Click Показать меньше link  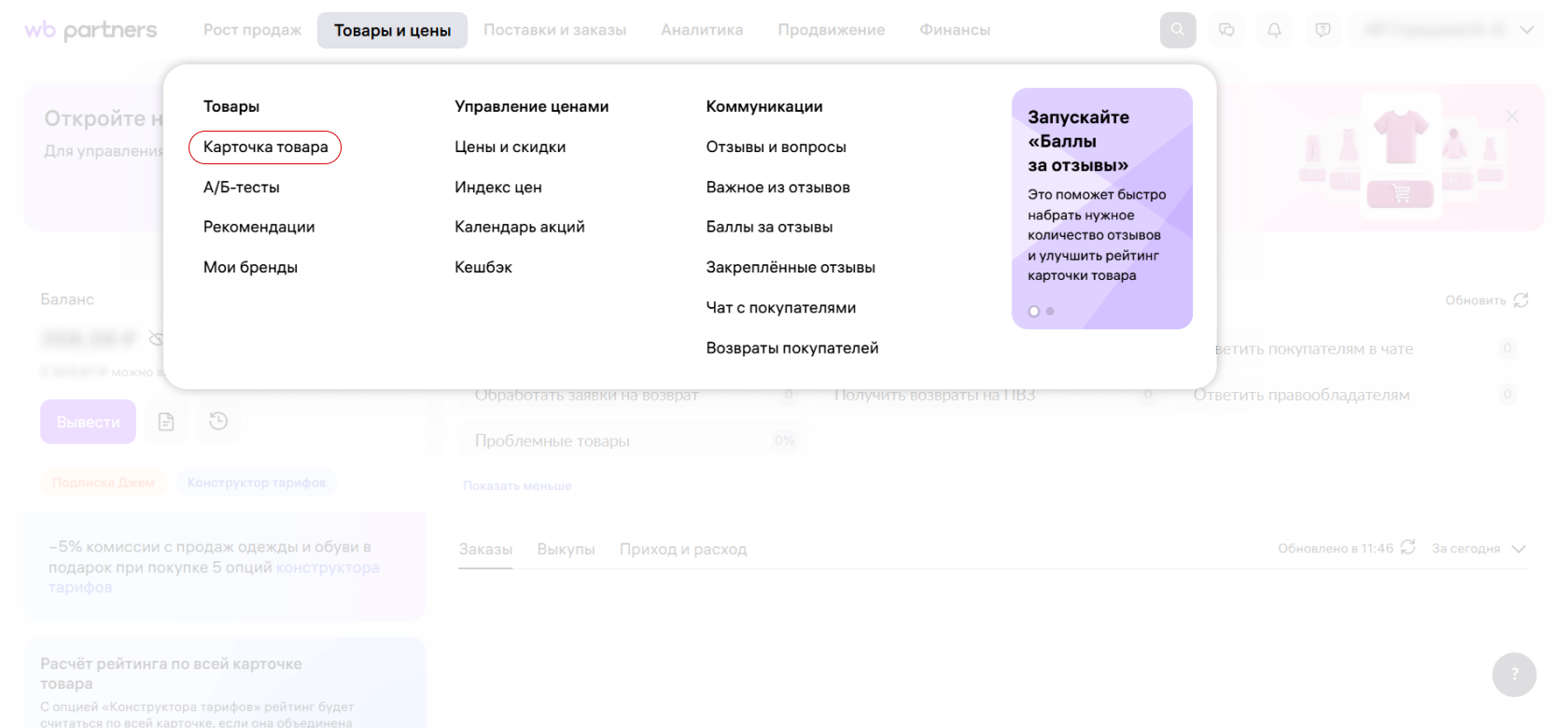coord(517,486)
